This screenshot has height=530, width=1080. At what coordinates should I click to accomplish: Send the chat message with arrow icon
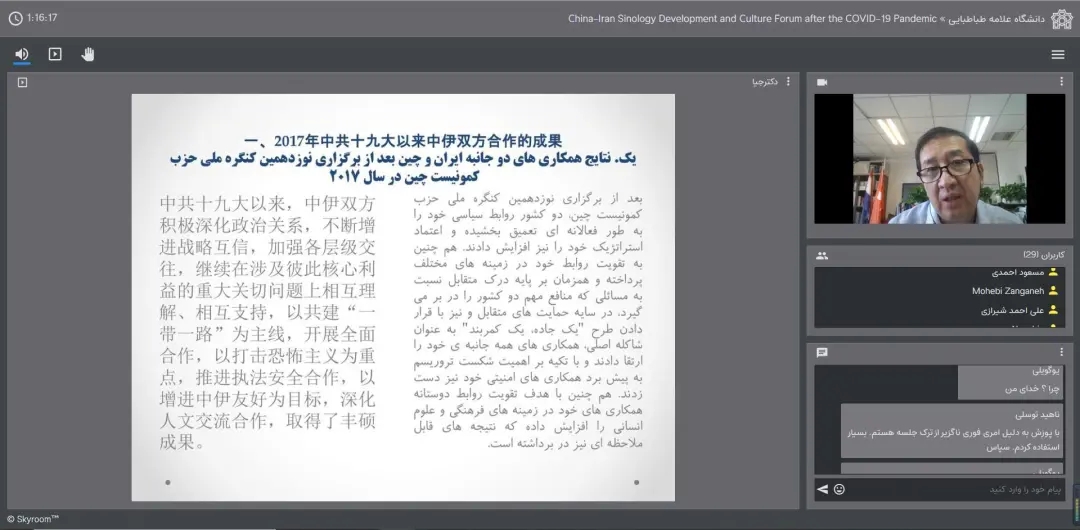point(823,489)
